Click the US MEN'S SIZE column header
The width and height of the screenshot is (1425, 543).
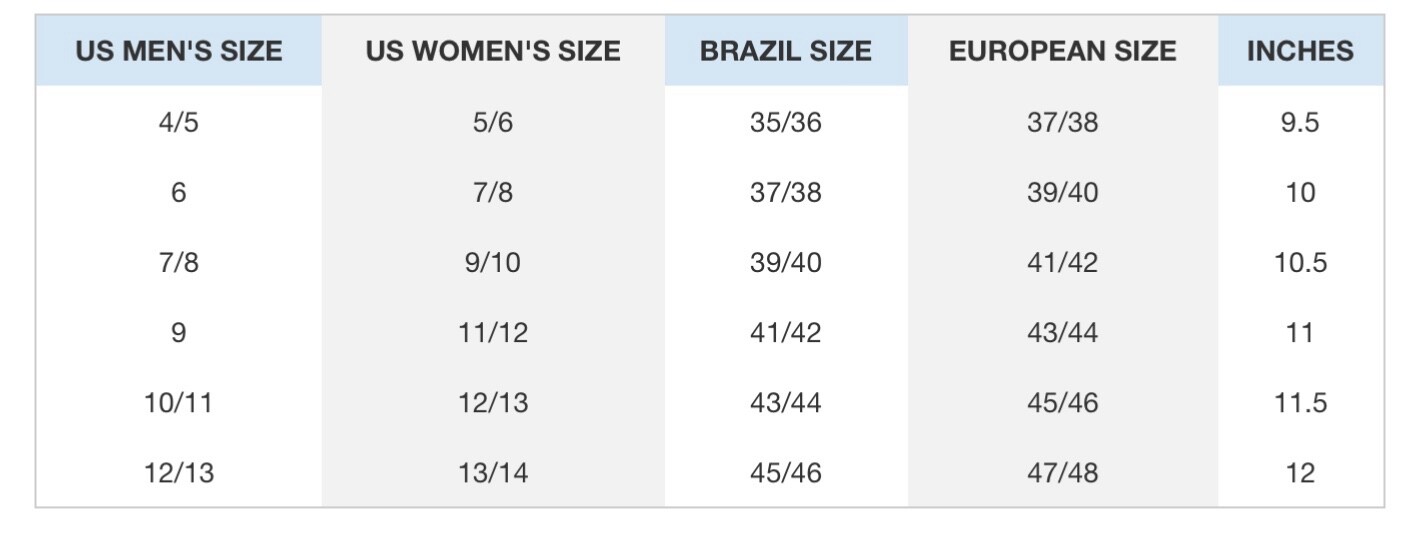tap(179, 51)
